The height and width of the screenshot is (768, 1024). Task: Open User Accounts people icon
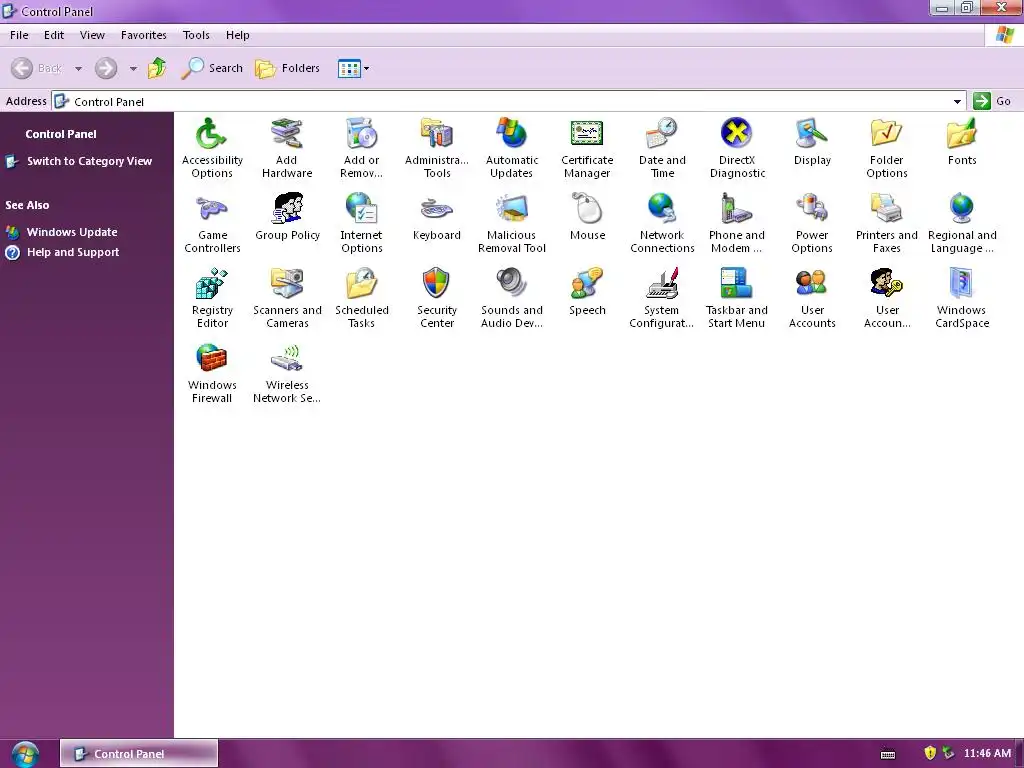(x=812, y=298)
